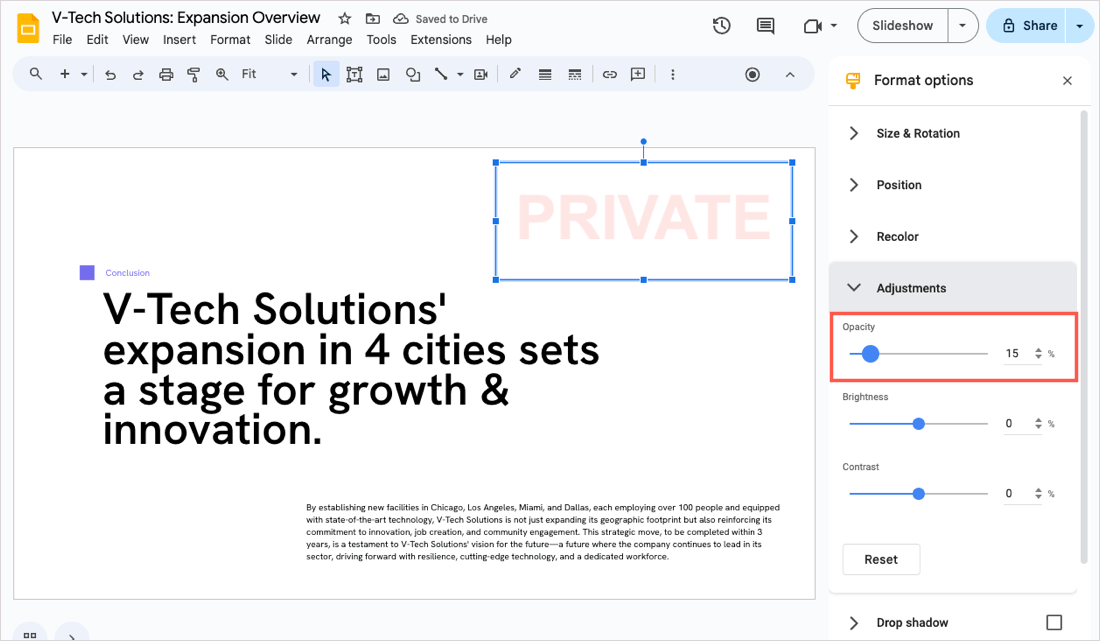Screen dimensions: 1100x641
Task: Open the line type dropdown arrow
Action: click(460, 74)
